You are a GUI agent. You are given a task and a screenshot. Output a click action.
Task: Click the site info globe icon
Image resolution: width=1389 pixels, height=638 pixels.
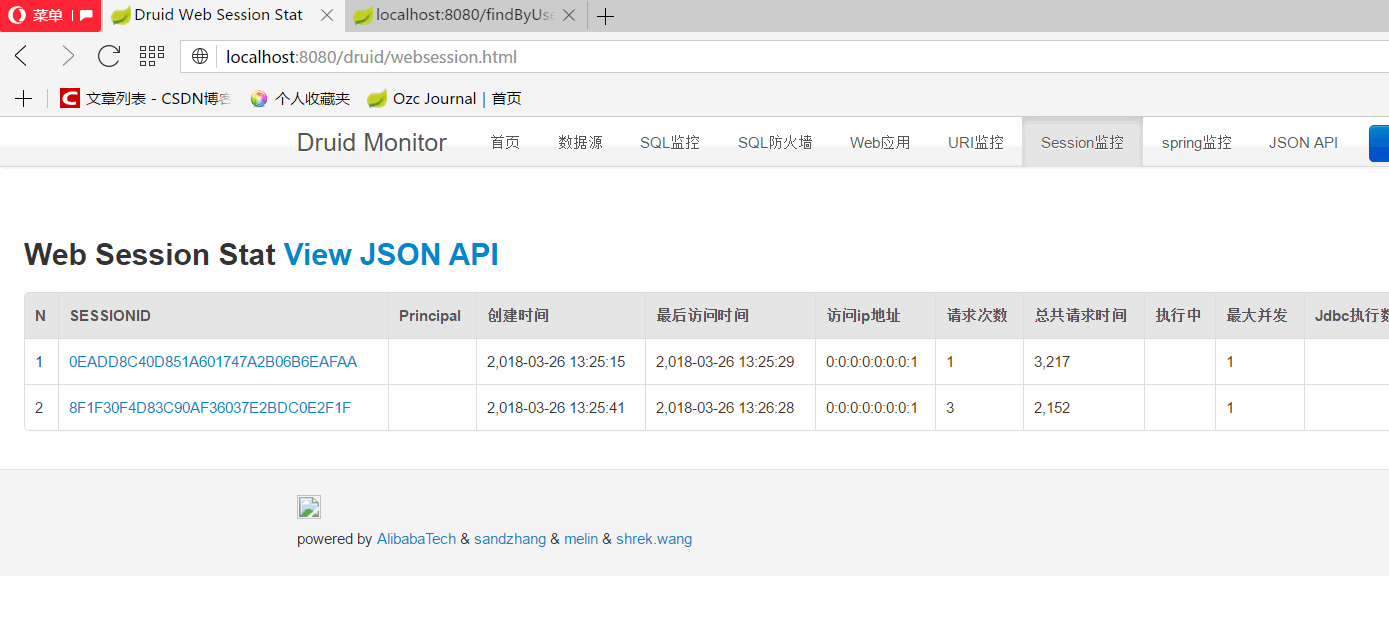[200, 57]
